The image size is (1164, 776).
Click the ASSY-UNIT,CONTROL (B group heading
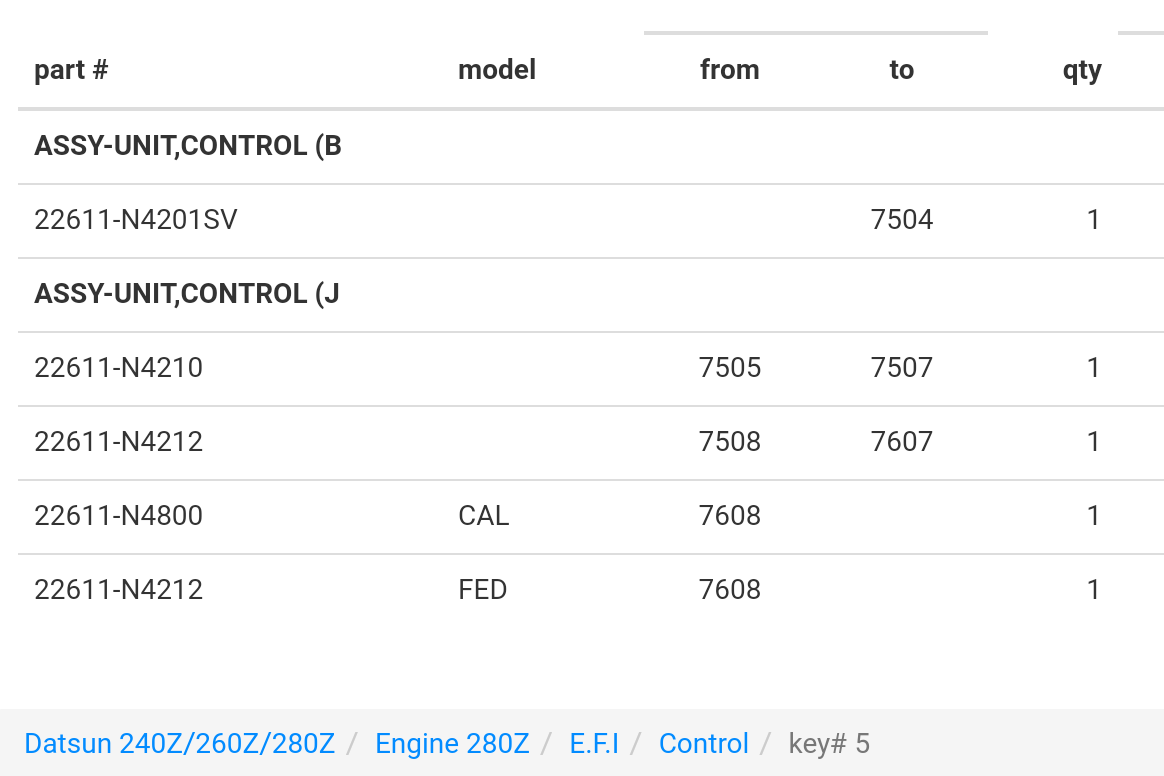point(188,146)
